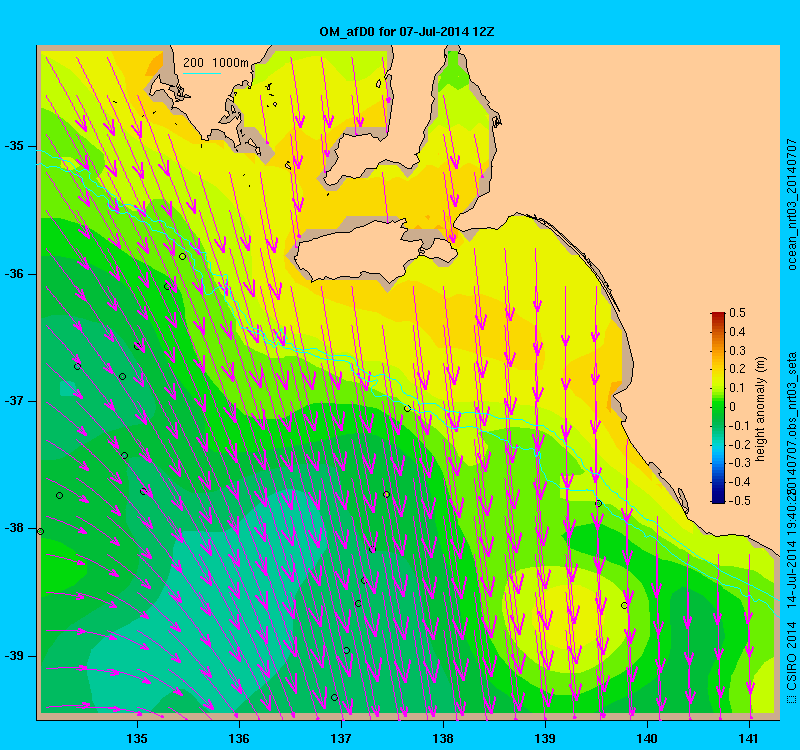Click longitude label 137 on the bottom axis
800x750 pixels.
point(341,738)
